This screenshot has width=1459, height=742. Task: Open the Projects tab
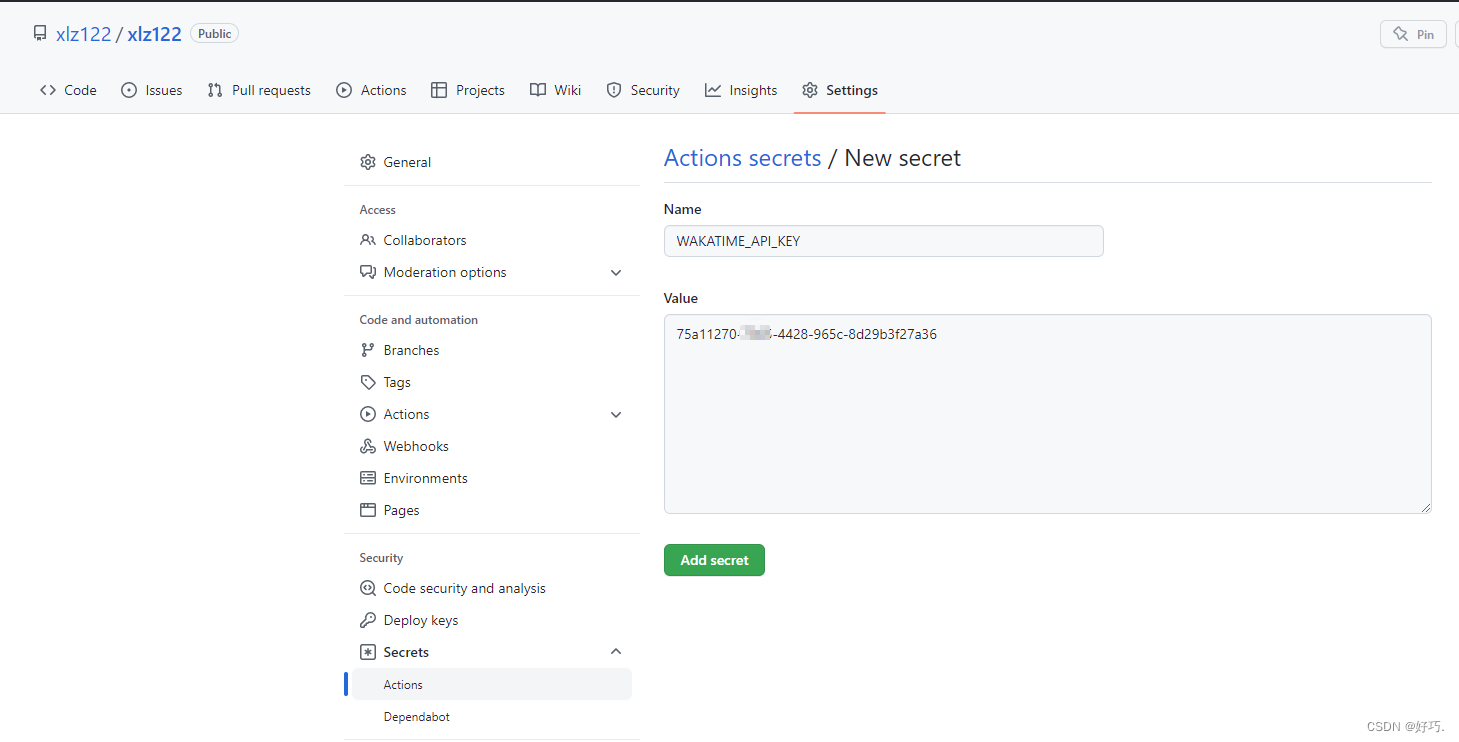pyautogui.click(x=468, y=90)
